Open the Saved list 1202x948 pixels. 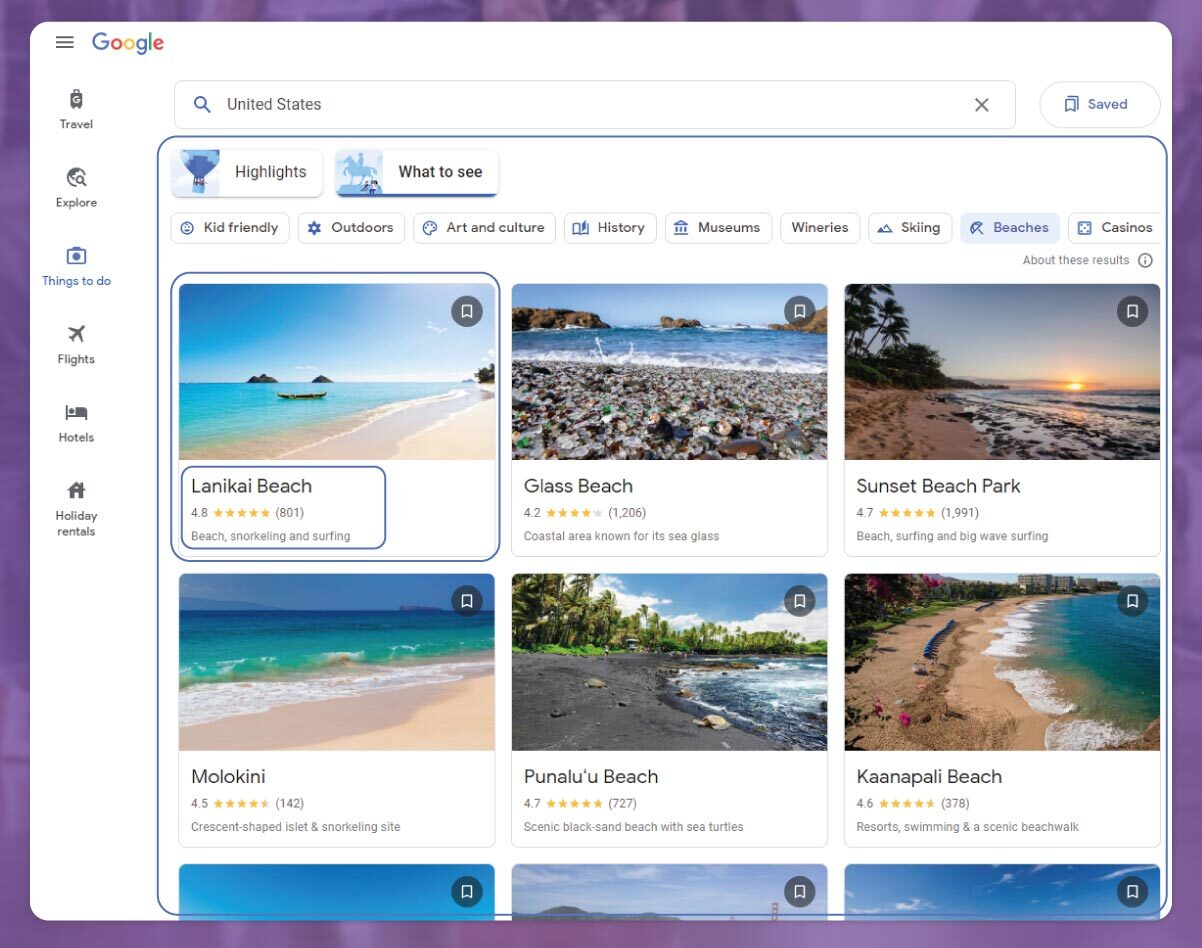1100,104
